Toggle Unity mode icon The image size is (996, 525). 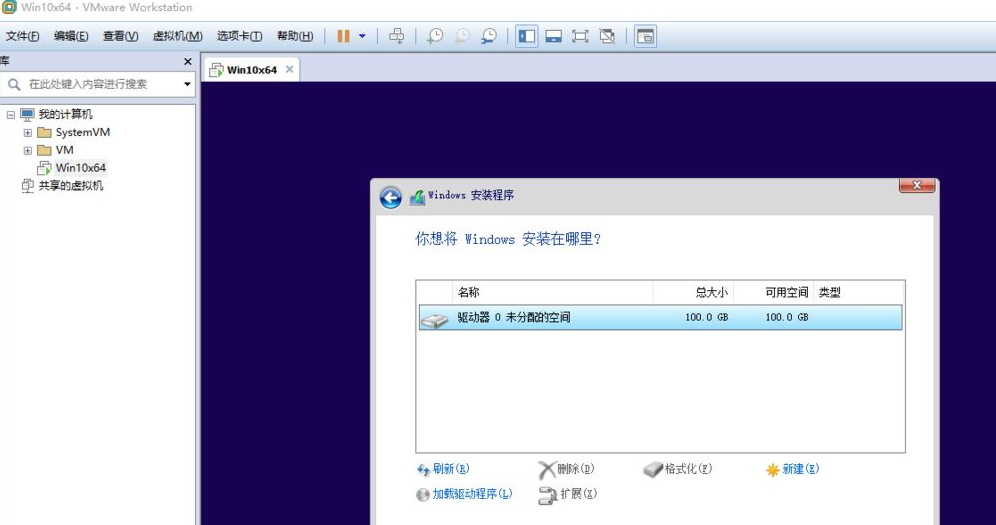[607, 36]
